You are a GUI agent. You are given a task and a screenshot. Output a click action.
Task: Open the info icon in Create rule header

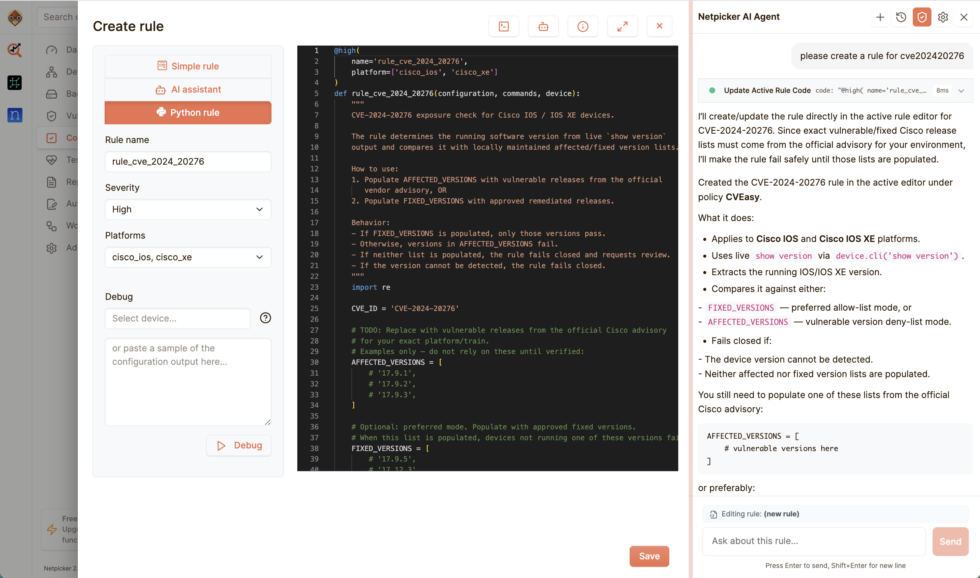(x=582, y=26)
